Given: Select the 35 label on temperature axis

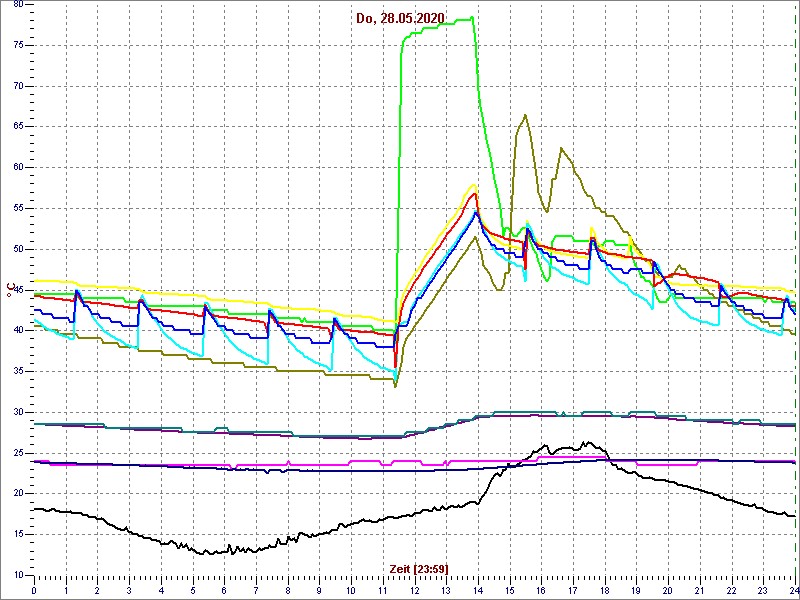Looking at the screenshot, I should tap(18, 371).
